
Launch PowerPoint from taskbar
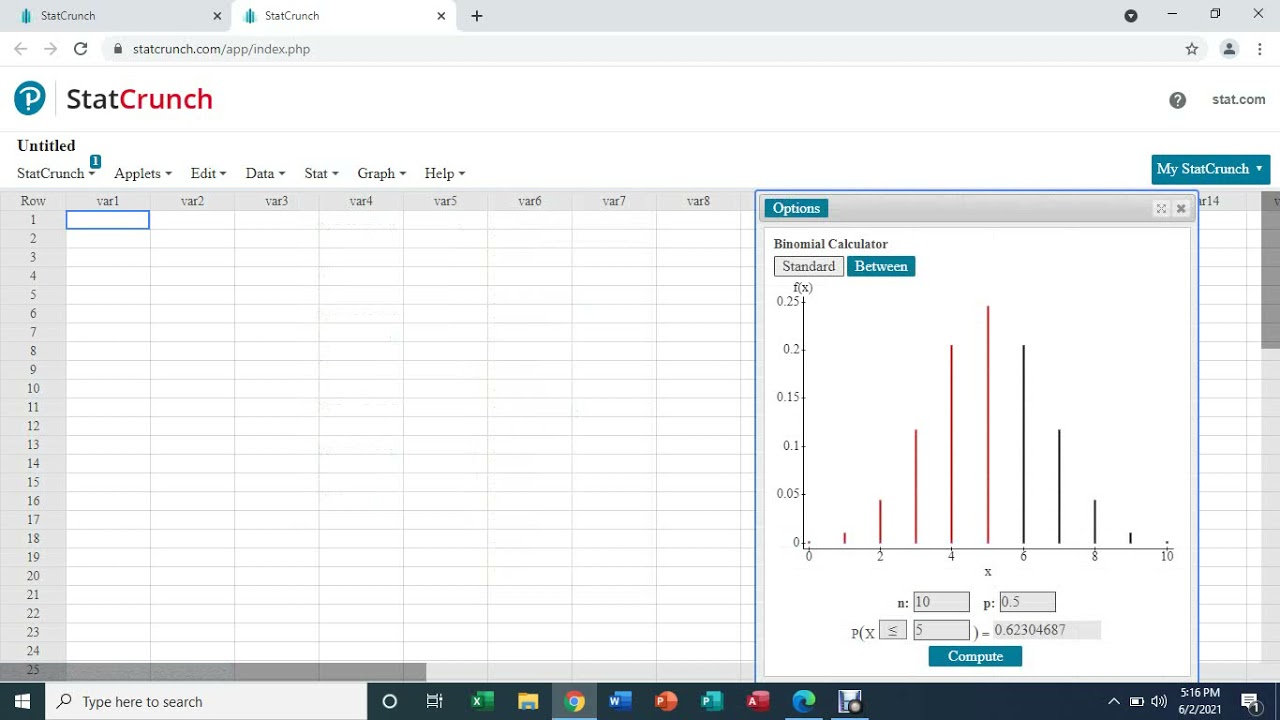click(x=665, y=701)
